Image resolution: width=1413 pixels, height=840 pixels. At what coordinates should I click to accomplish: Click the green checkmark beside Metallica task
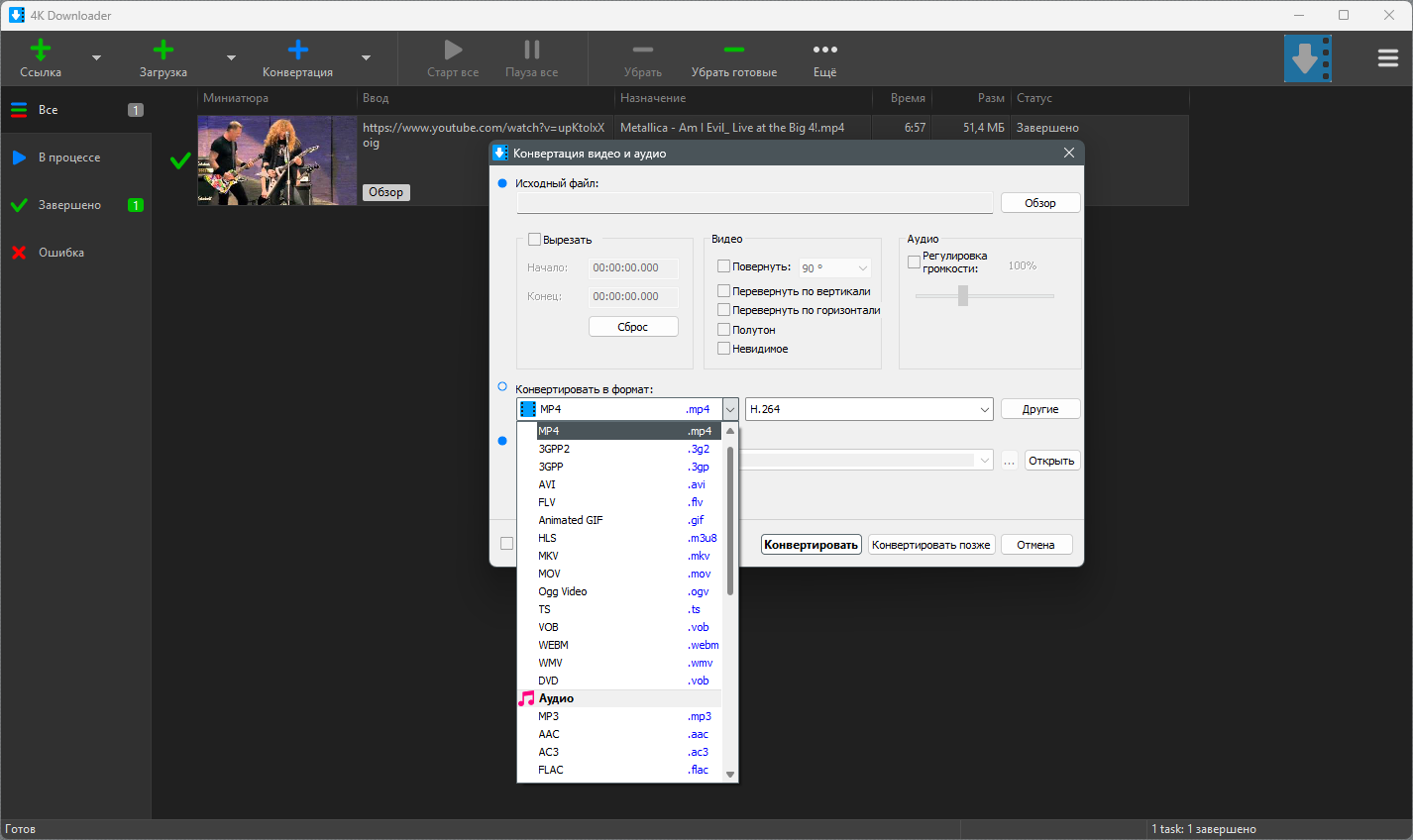180,160
